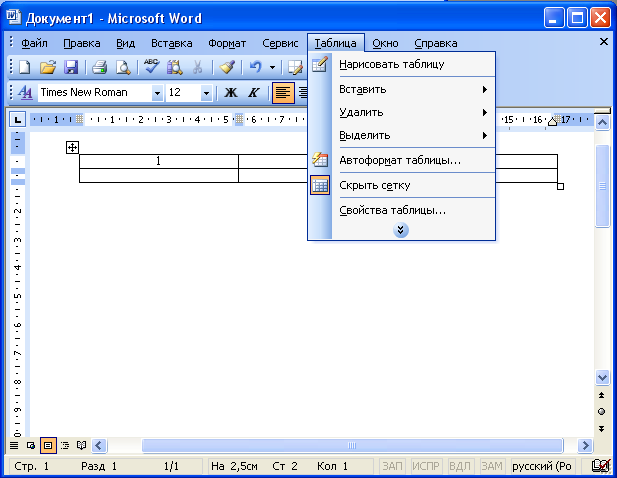
Task: Toggle ВДЛ extend selection indicator
Action: (x=460, y=466)
